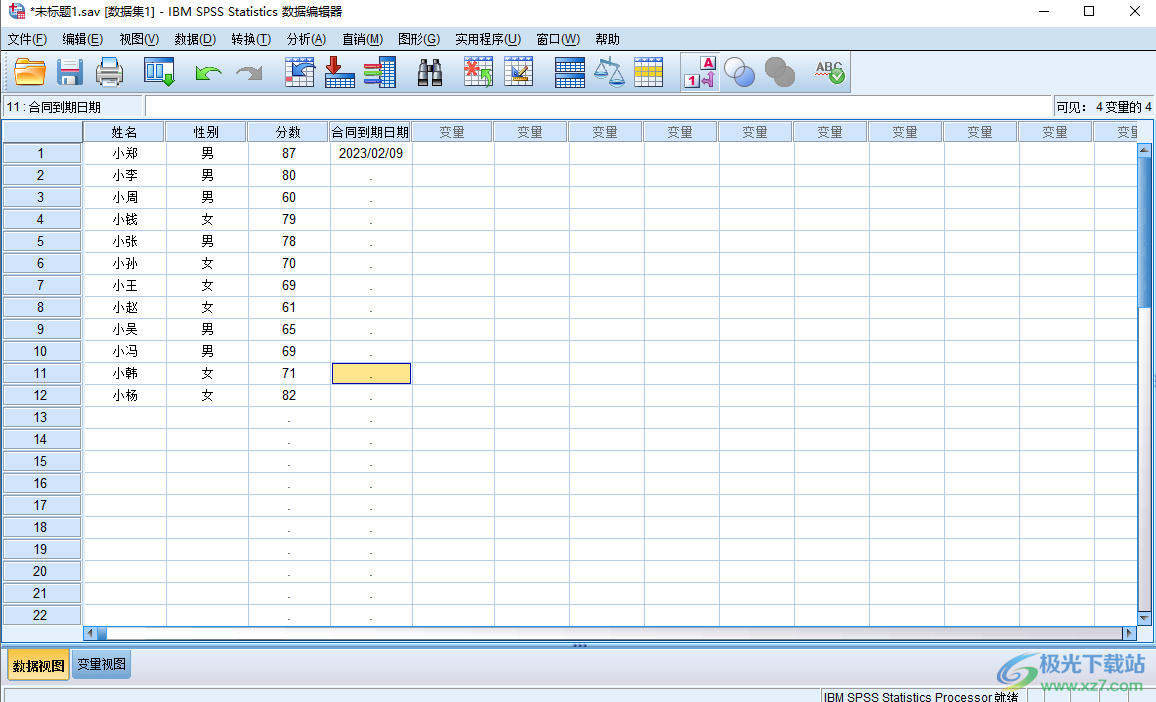
Task: Click the Use variable sets icon
Action: click(739, 72)
